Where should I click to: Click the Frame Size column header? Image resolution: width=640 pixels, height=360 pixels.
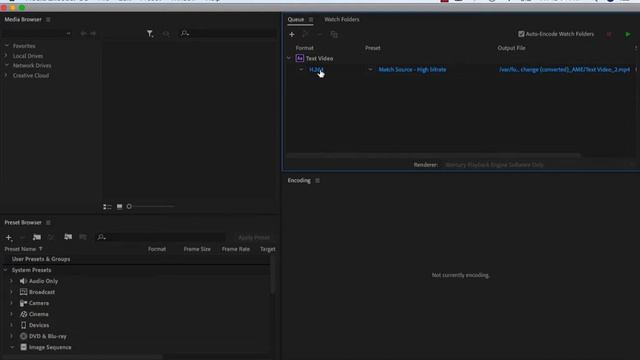(197, 249)
